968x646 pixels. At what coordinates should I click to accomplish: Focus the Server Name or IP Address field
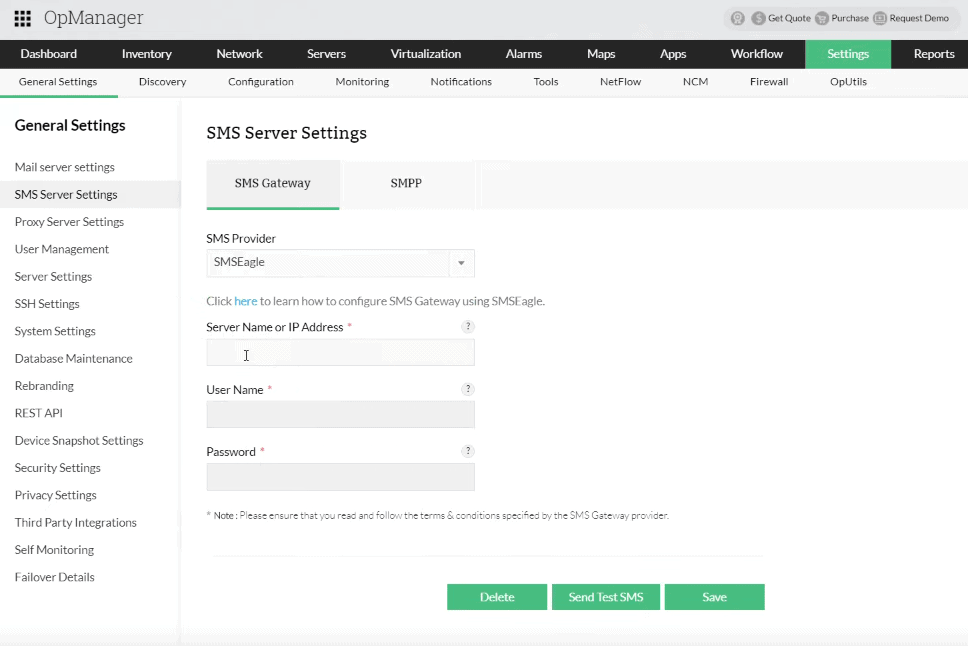click(x=340, y=353)
